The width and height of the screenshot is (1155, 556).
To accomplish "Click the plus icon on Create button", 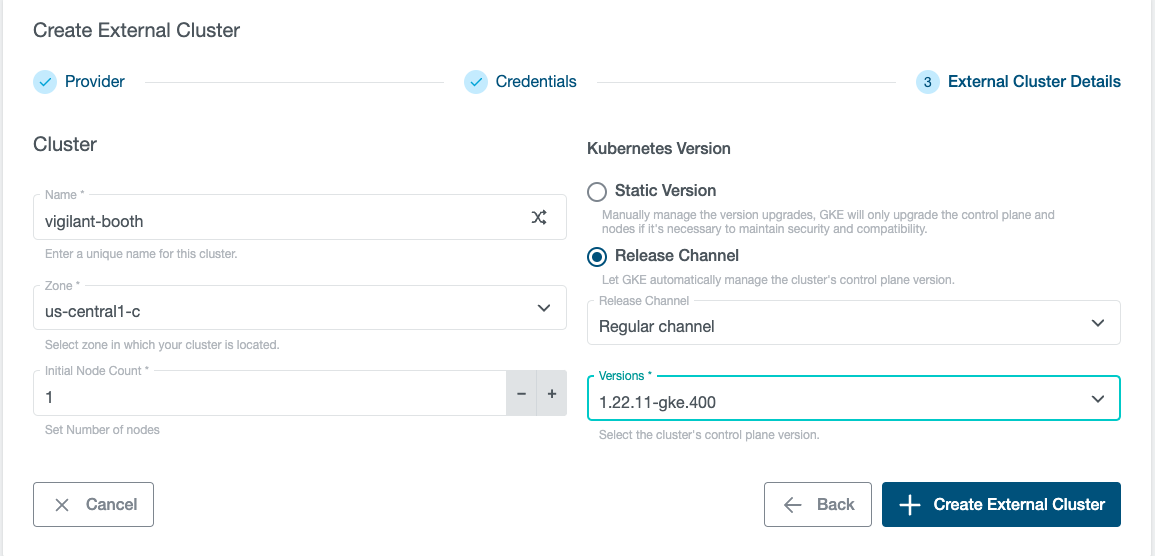I will 909,505.
